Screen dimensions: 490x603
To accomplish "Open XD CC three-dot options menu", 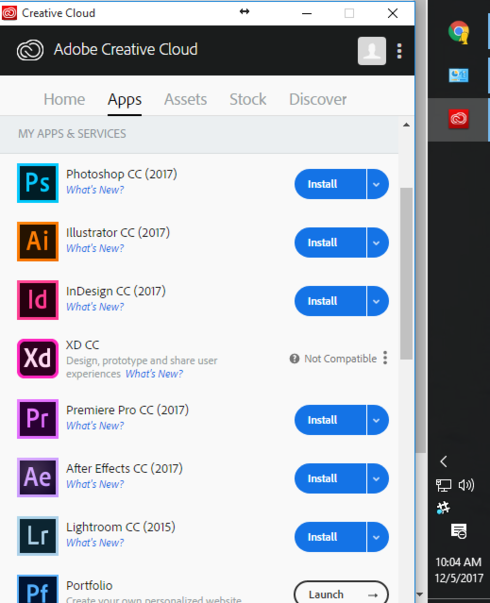I will [x=385, y=358].
